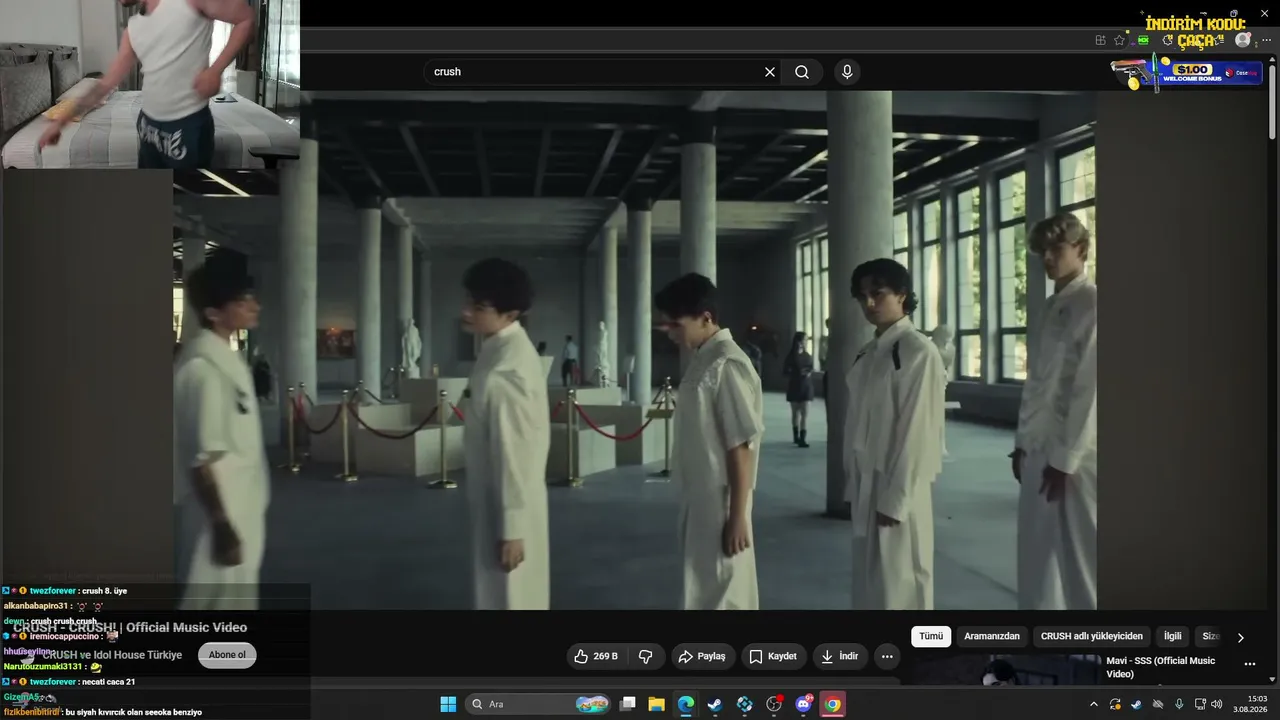Screen dimensions: 1280x720
Task: Select the İlgili filter chip
Action: (1173, 636)
